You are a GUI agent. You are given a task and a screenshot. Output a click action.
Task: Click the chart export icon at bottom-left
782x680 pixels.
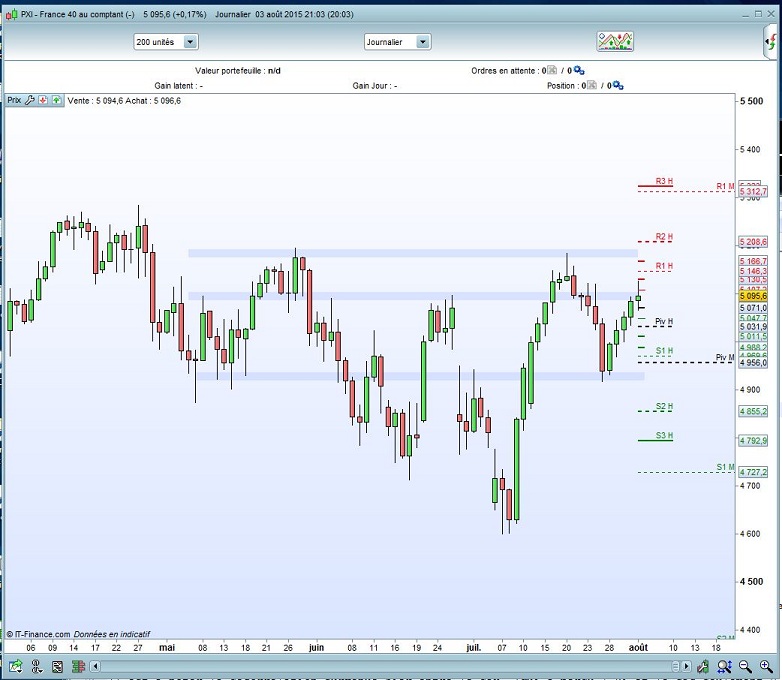pos(15,666)
